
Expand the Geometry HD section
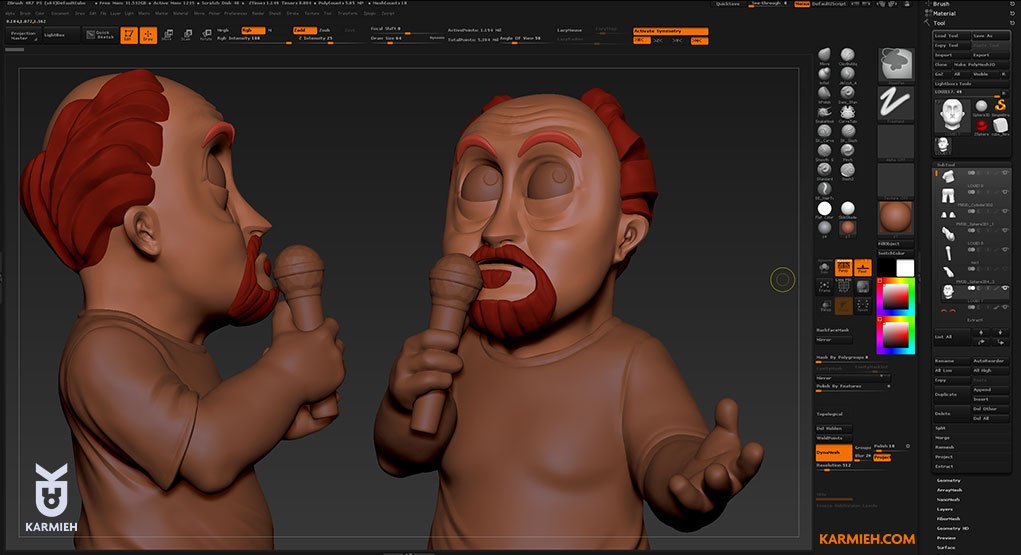953,528
